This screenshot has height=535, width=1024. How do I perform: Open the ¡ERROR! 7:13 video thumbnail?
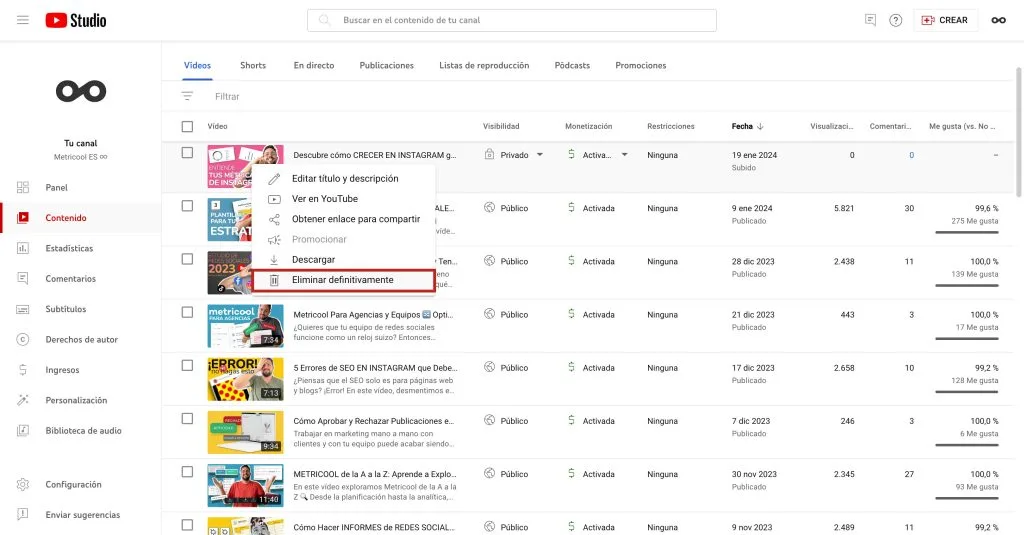246,379
